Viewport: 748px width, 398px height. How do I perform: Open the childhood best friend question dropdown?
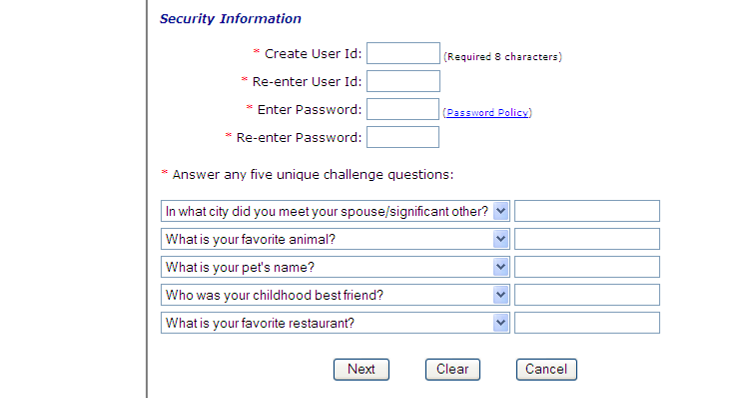[x=500, y=295]
